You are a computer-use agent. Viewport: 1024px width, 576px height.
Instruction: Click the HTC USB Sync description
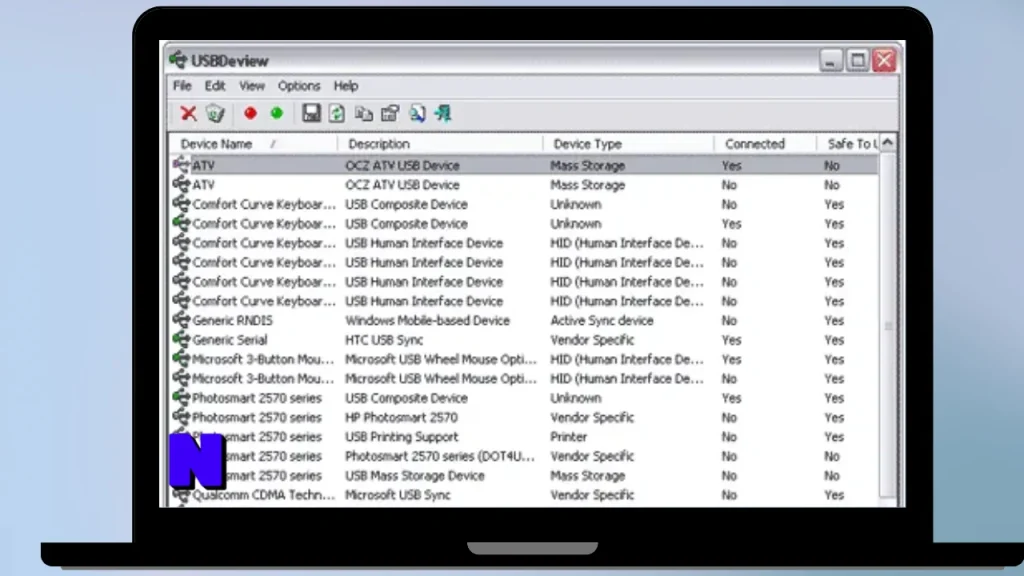[384, 340]
